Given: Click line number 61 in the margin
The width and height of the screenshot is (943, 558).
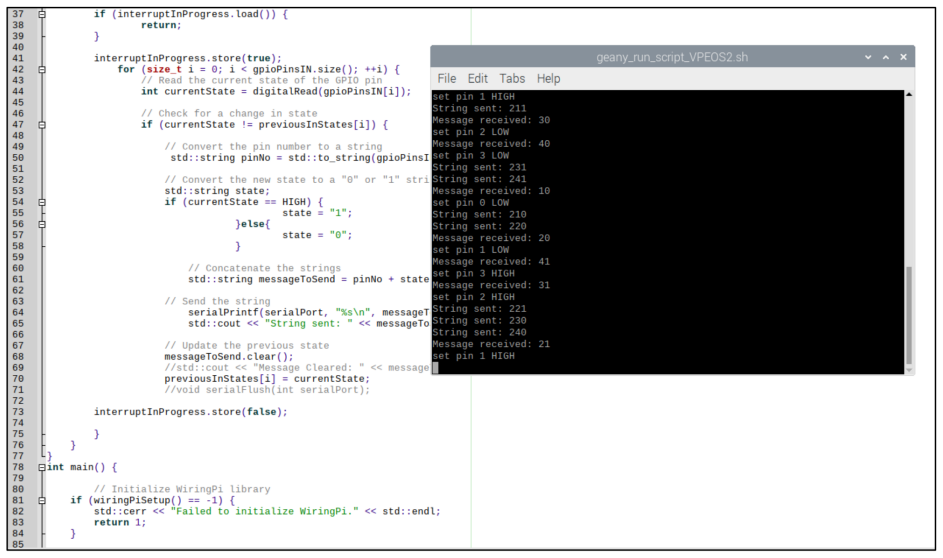Looking at the screenshot, I should [18, 280].
